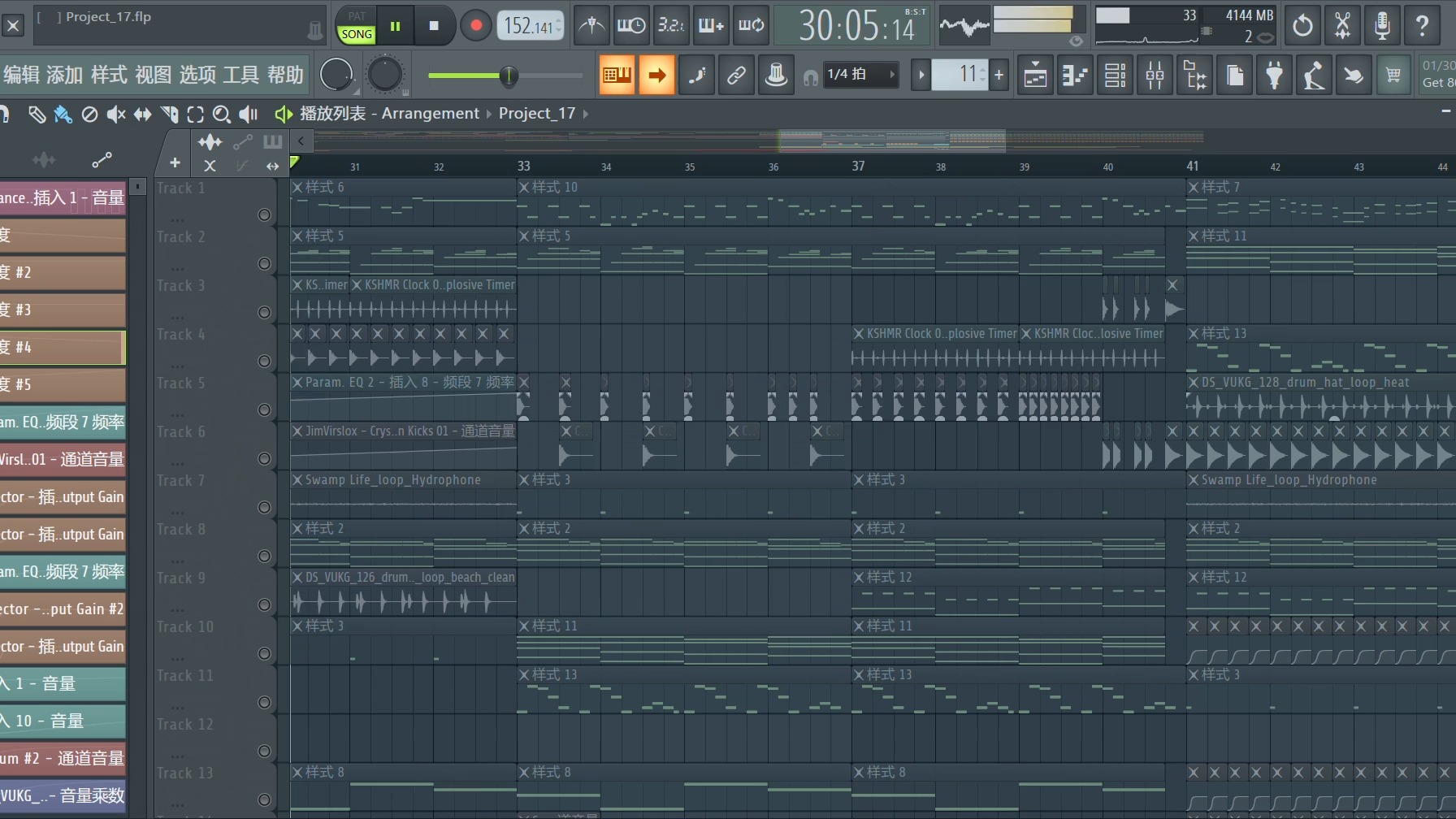Open the 样式 10 clip menu on Track 1

pyautogui.click(x=525, y=188)
